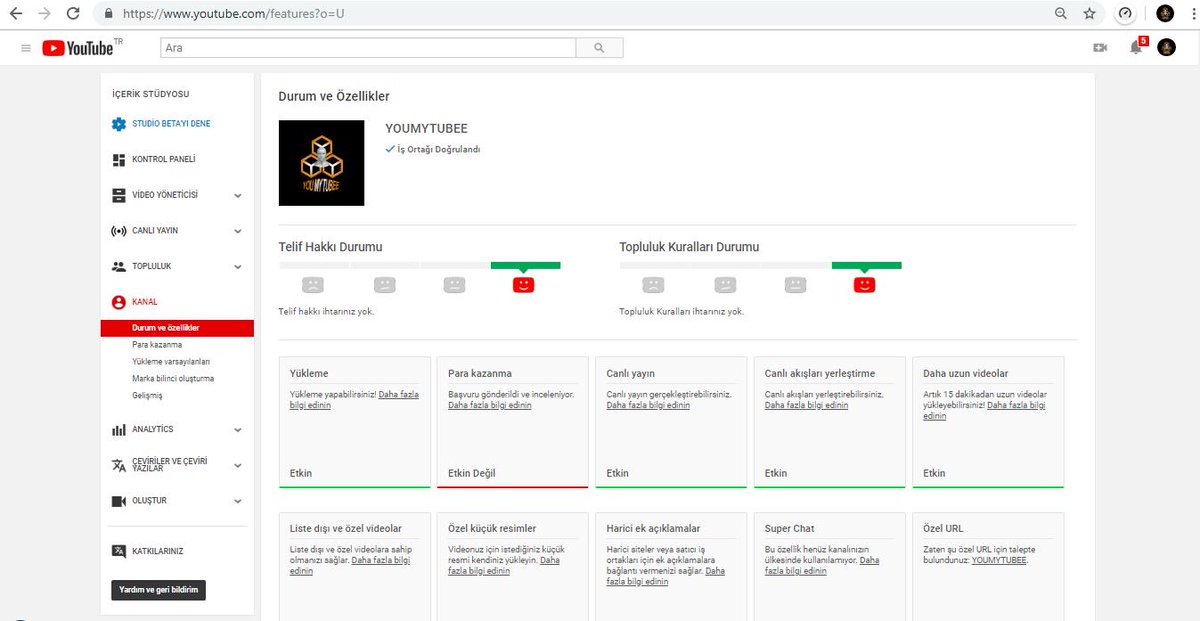Click 'Etkin' status in Yükleme card

(301, 473)
